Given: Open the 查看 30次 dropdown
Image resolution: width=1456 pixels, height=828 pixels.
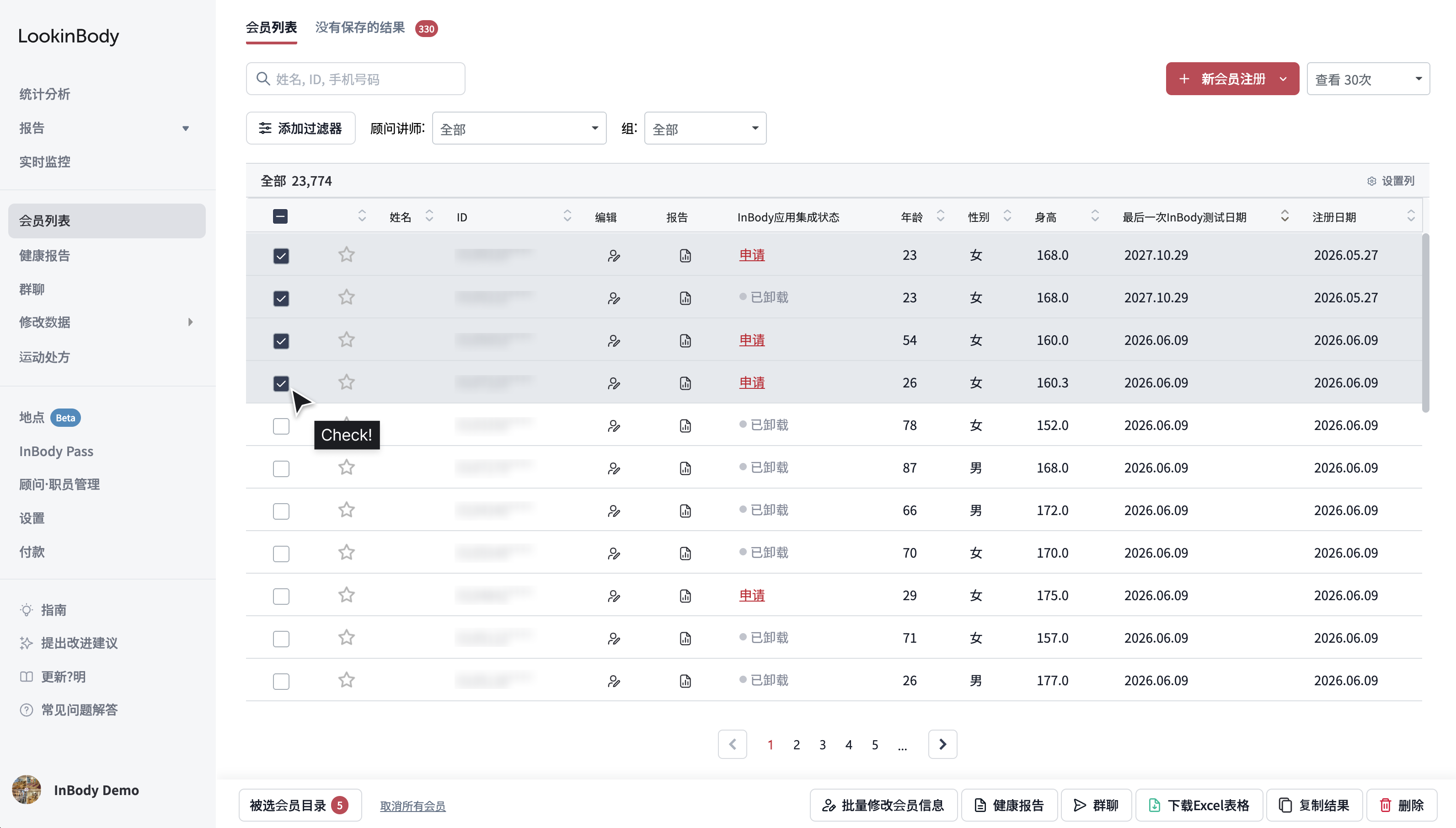Looking at the screenshot, I should (1368, 79).
